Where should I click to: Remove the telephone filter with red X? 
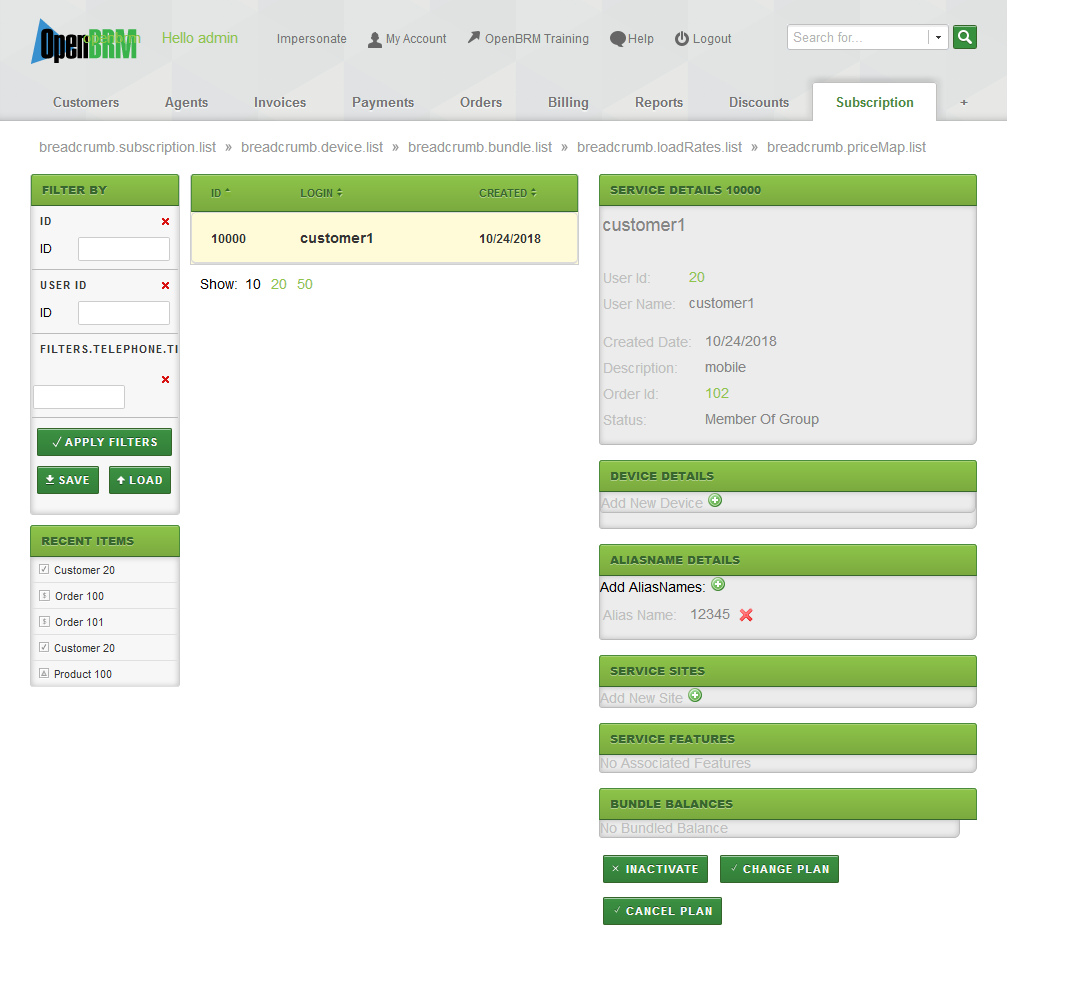point(165,380)
